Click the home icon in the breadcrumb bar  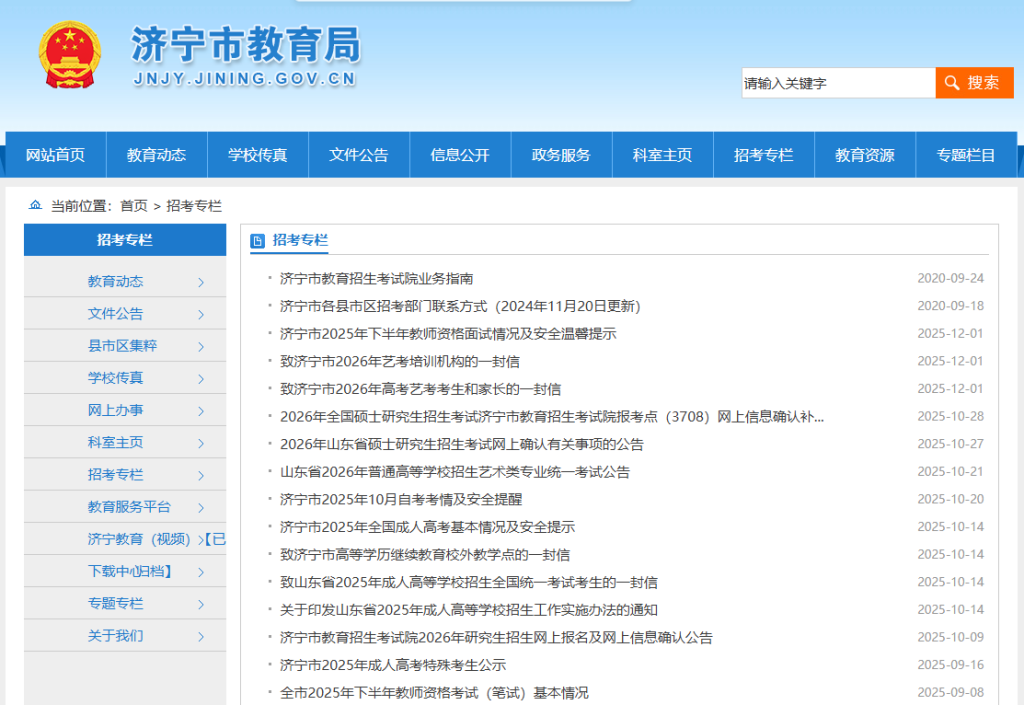(35, 206)
